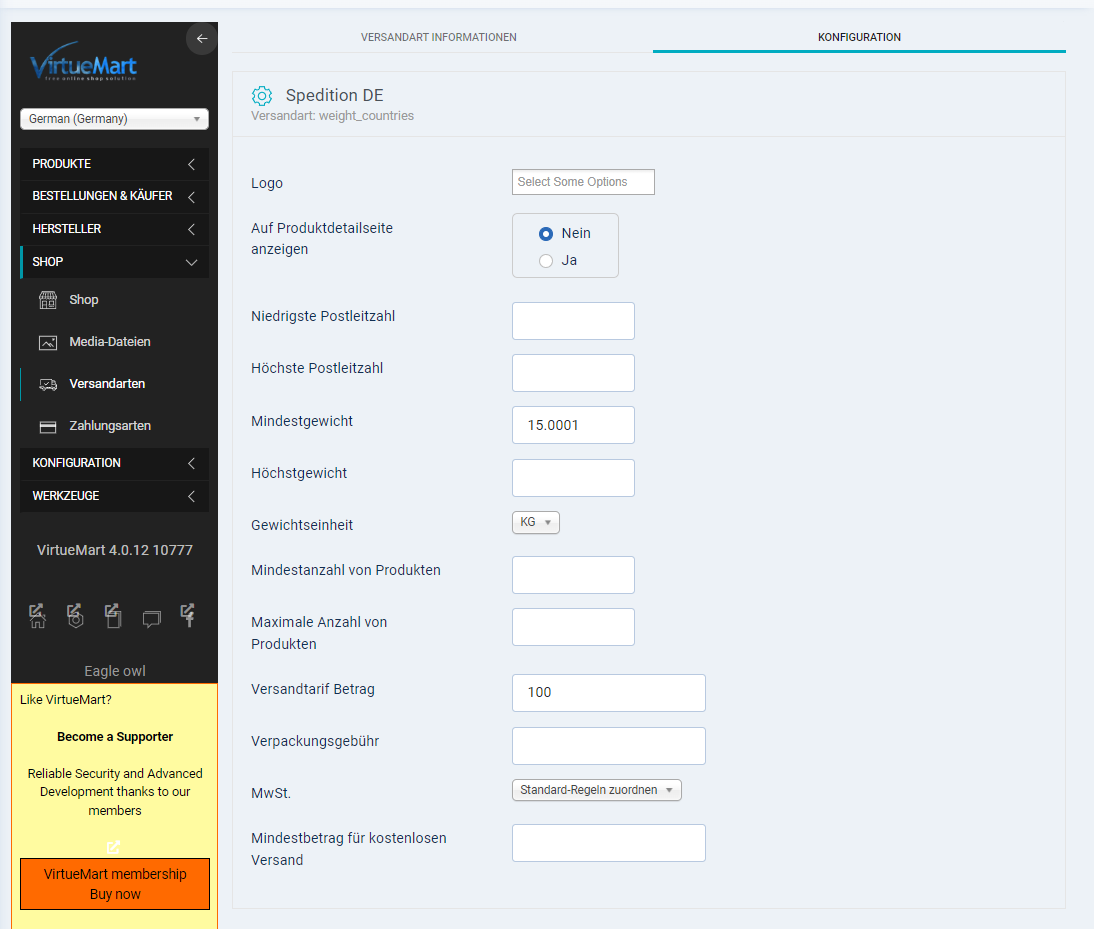Click the documents icon in the sidebar footer
Viewport: 1094px width, 929px height.
113,615
